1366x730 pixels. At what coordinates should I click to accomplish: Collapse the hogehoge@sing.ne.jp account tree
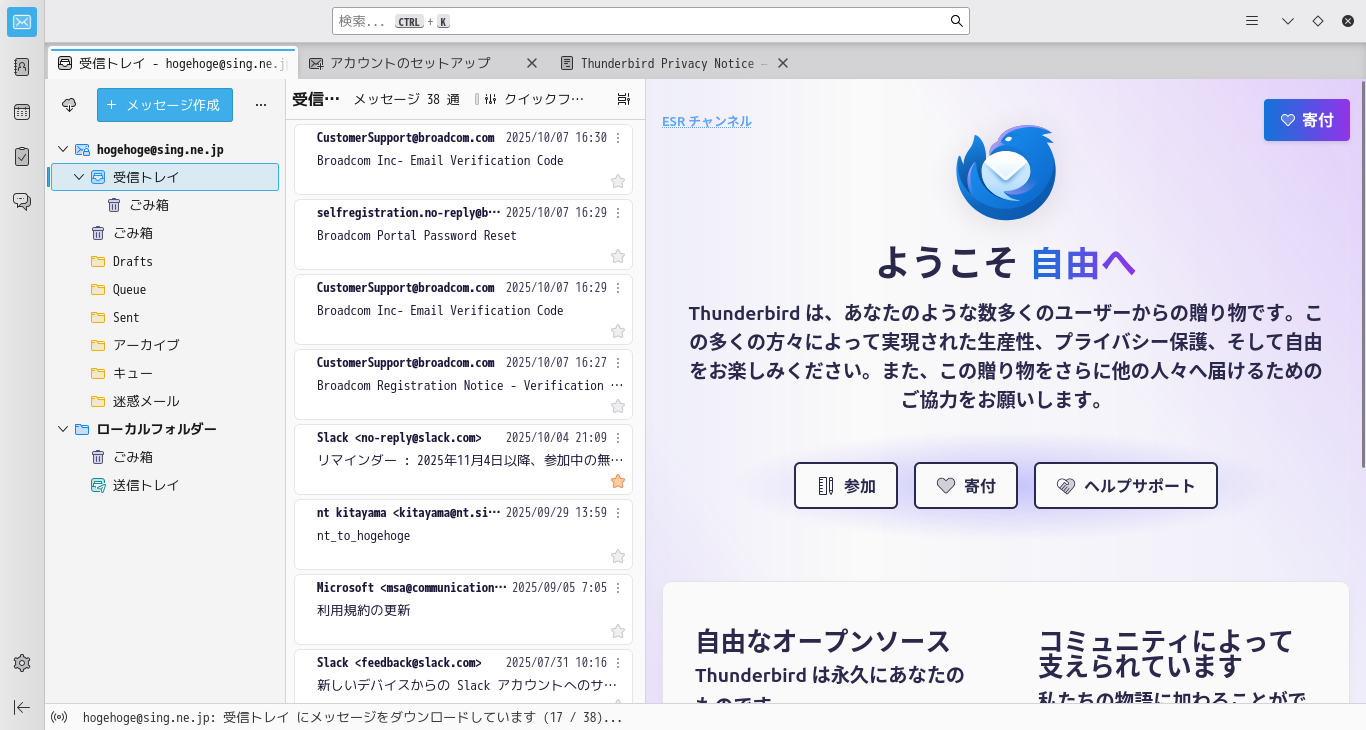(63, 149)
